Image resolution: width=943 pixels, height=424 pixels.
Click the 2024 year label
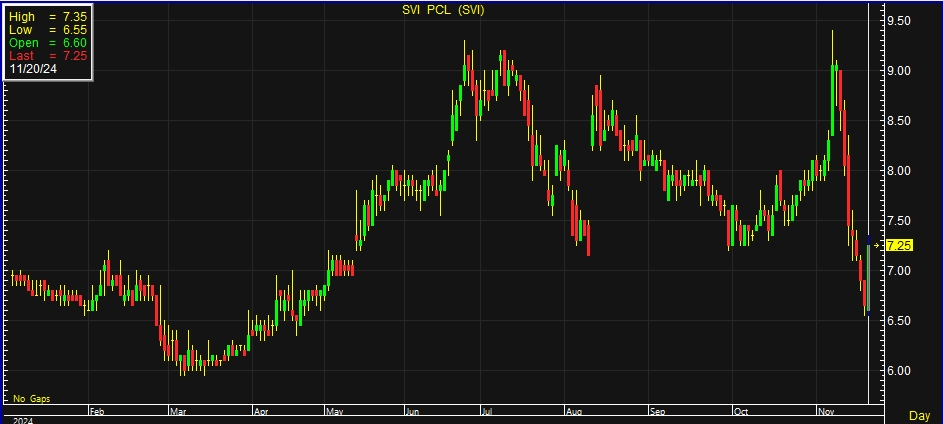(22, 420)
